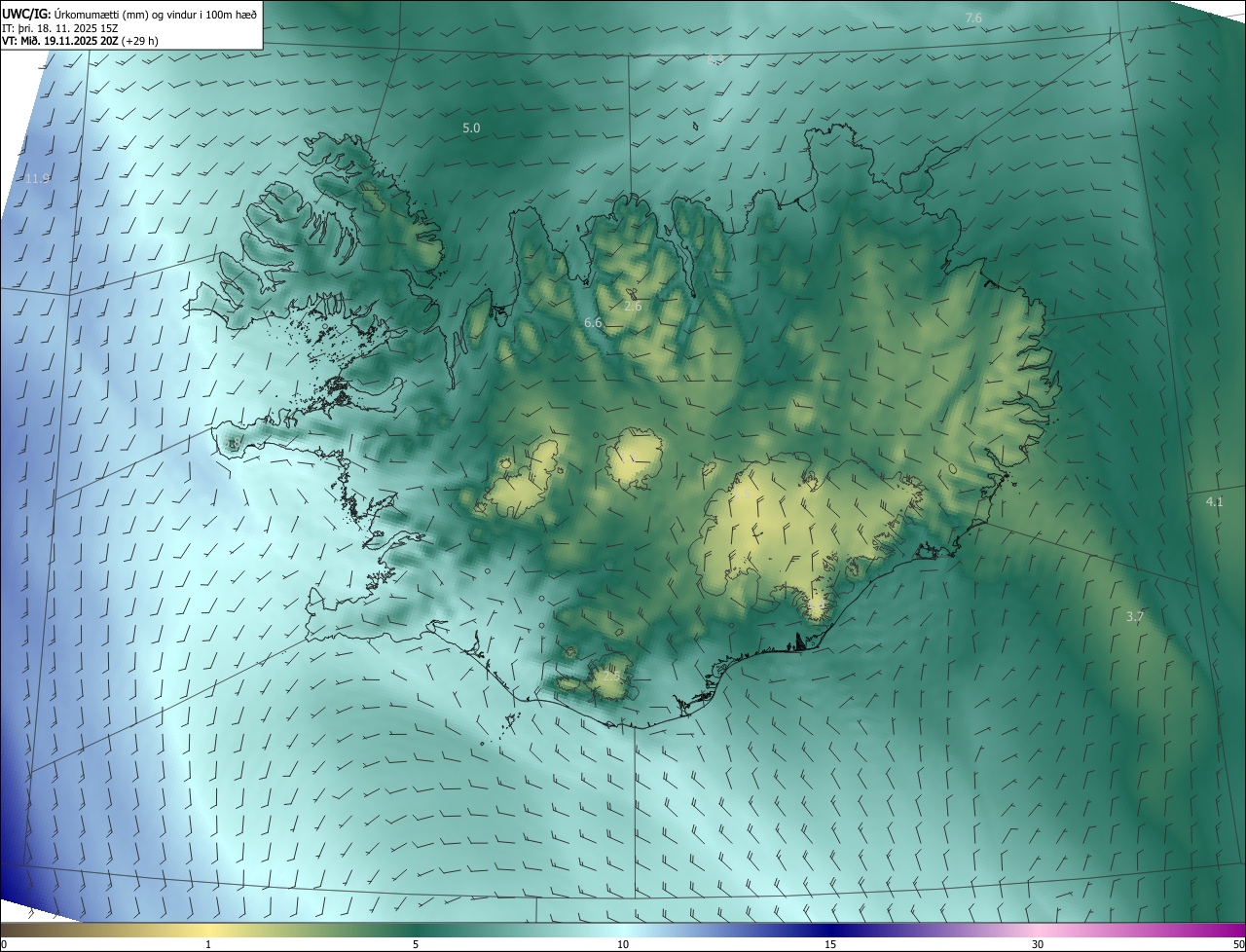Click the '2.6' label right beside the '6.6' label

633,306
